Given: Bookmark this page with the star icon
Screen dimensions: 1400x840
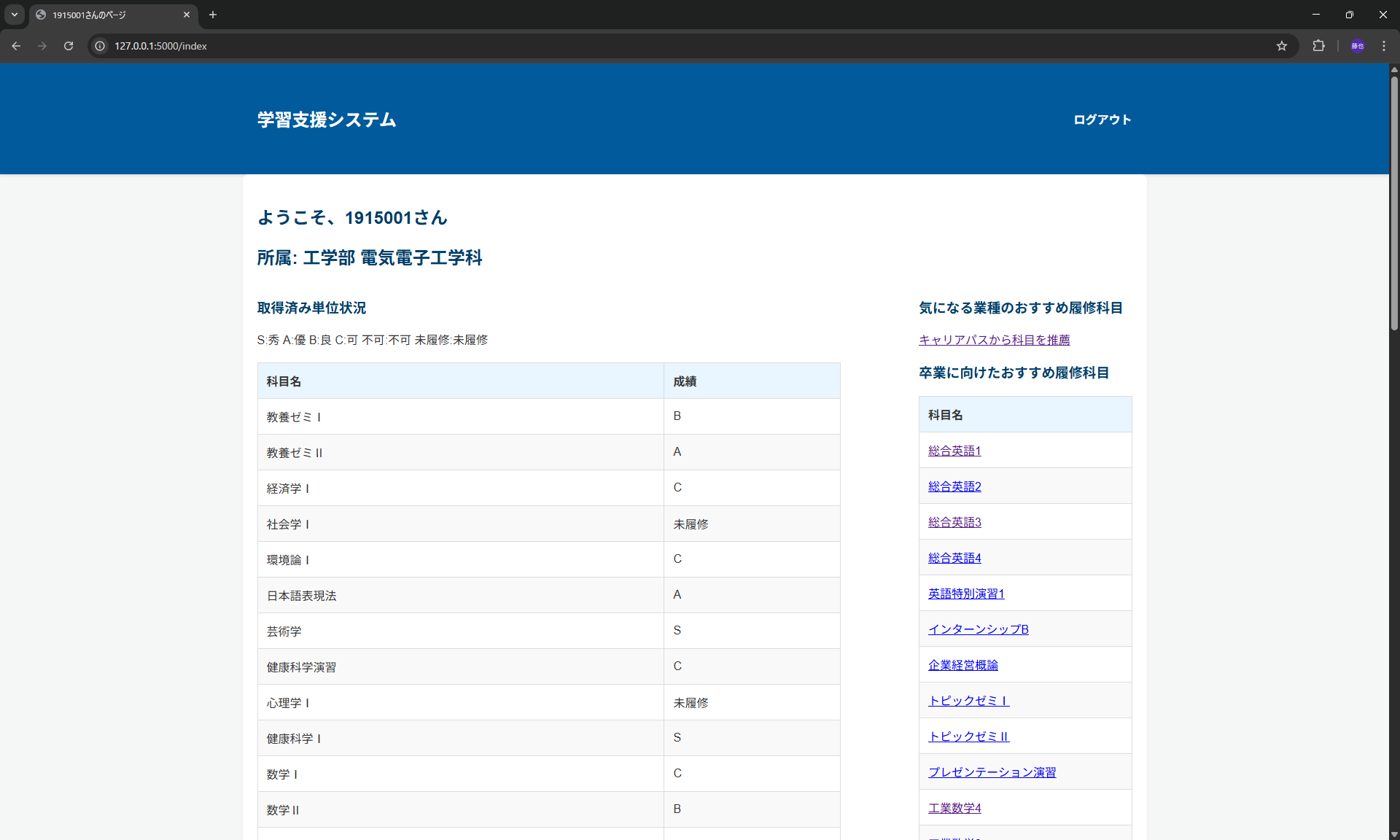Looking at the screenshot, I should pos(1282,46).
